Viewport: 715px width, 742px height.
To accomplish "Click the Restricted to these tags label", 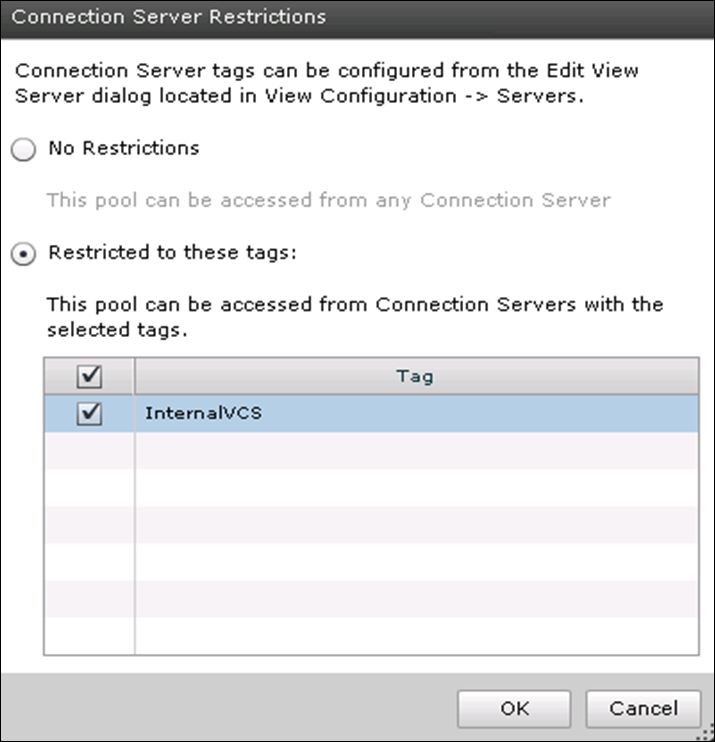I will tap(172, 254).
